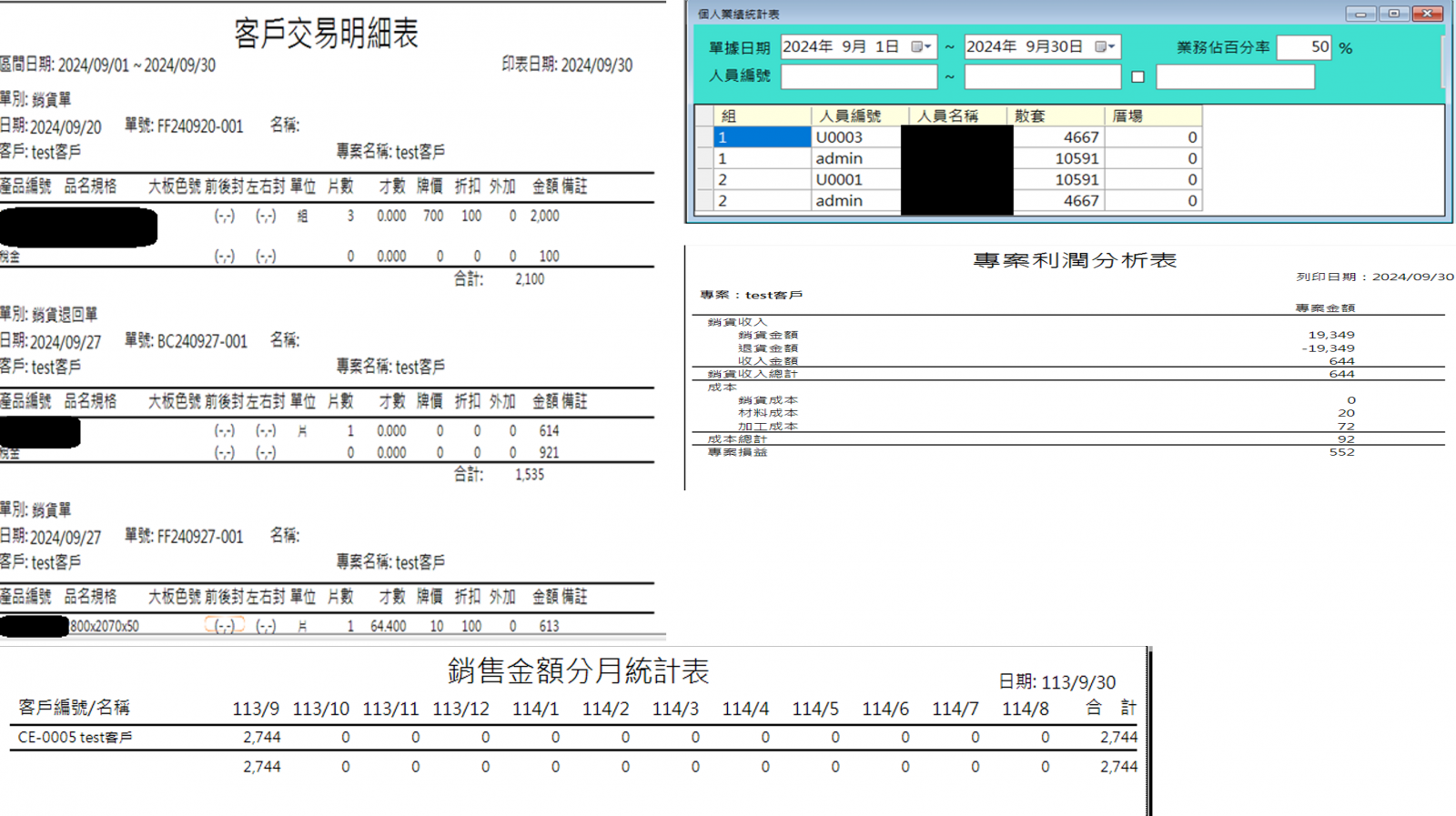Click the 銷貨金額 value 19,349
1456x816 pixels.
[x=1331, y=335]
